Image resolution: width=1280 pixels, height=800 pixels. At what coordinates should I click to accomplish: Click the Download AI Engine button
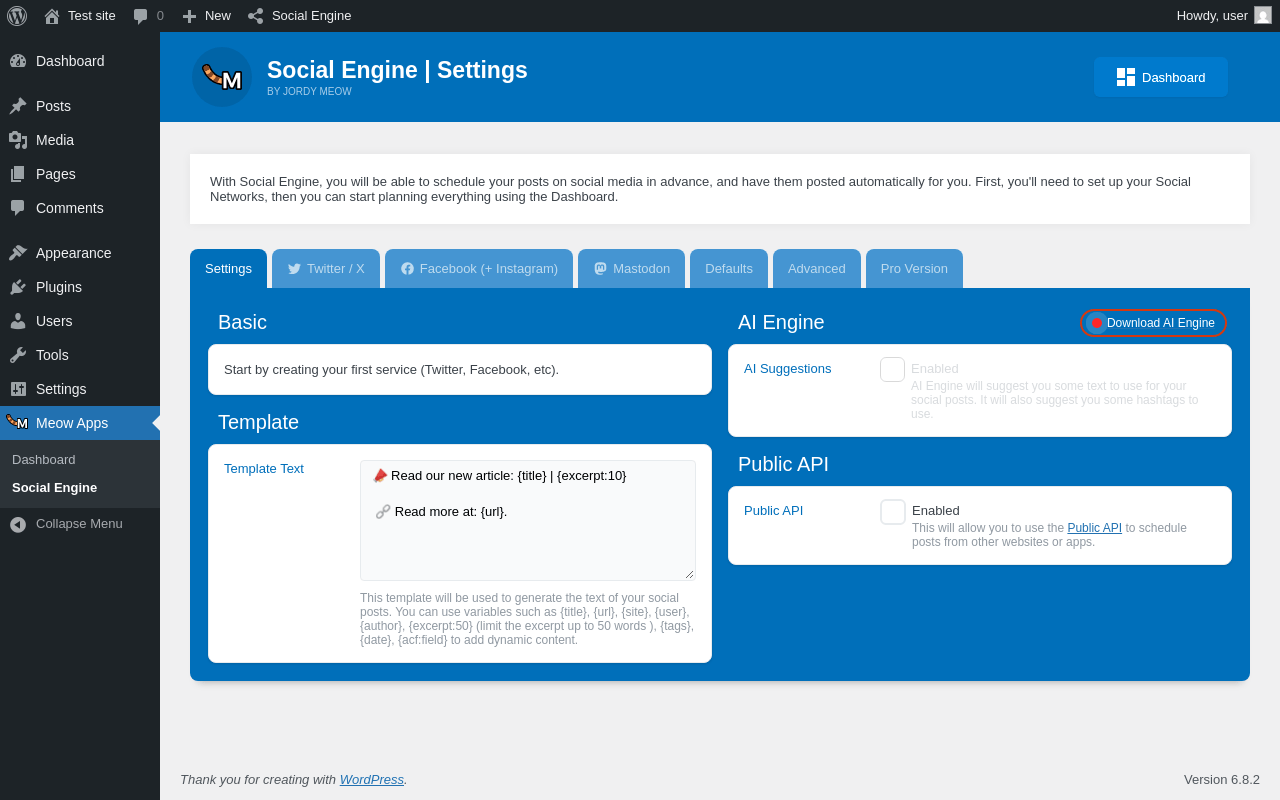click(x=1153, y=323)
